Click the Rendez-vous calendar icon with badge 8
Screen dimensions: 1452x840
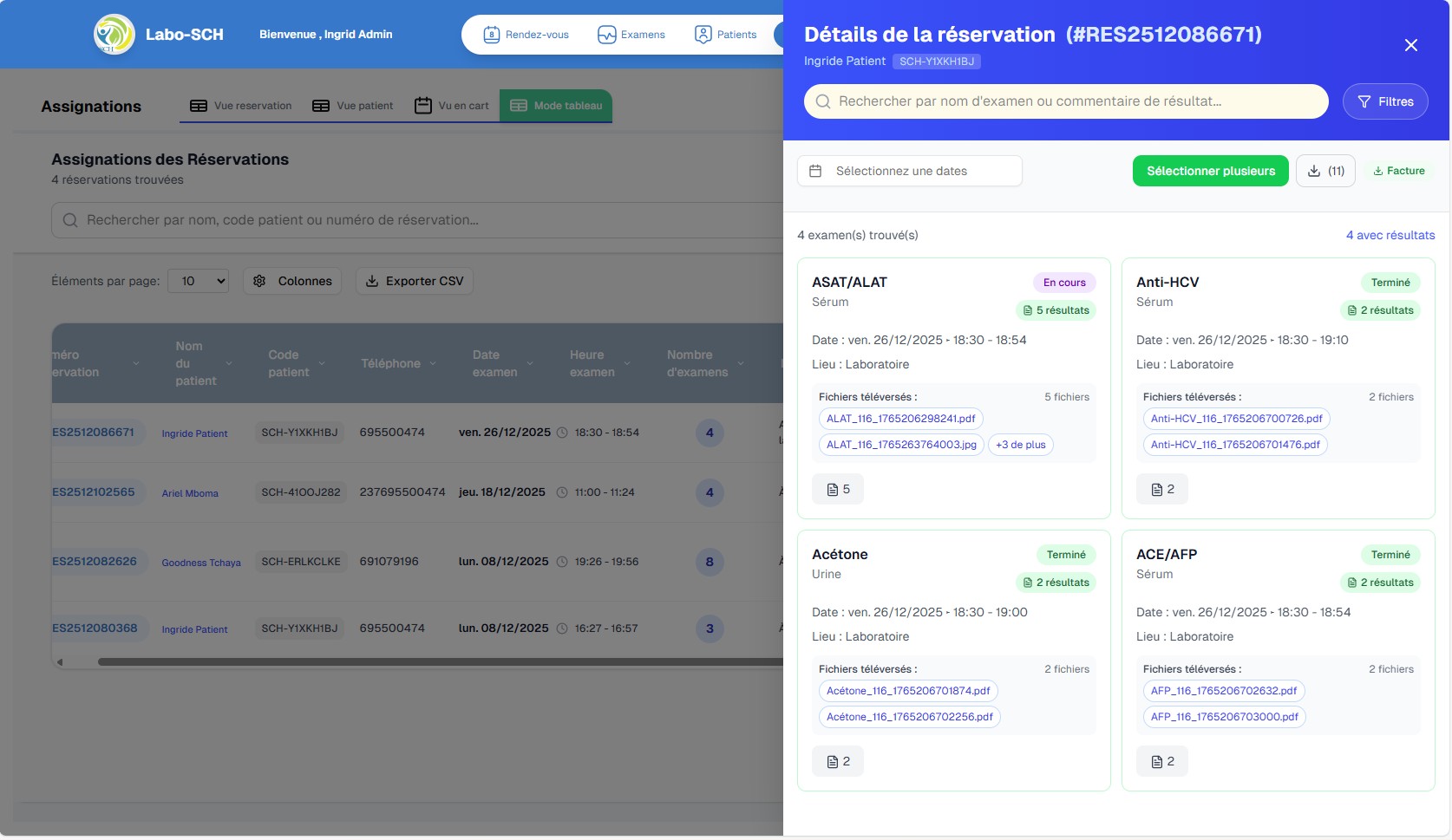[491, 35]
